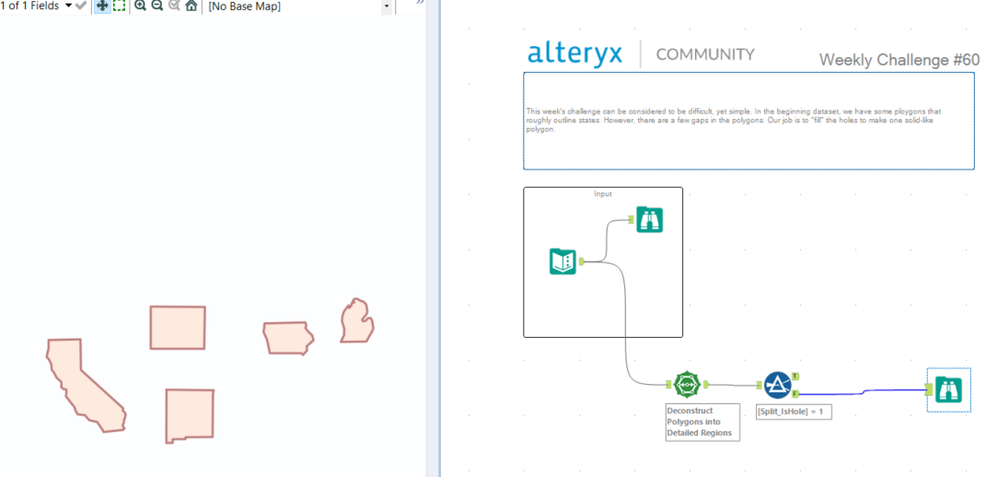Click the zoom in magnifier icon
Image resolution: width=998 pixels, height=477 pixels.
(140, 6)
